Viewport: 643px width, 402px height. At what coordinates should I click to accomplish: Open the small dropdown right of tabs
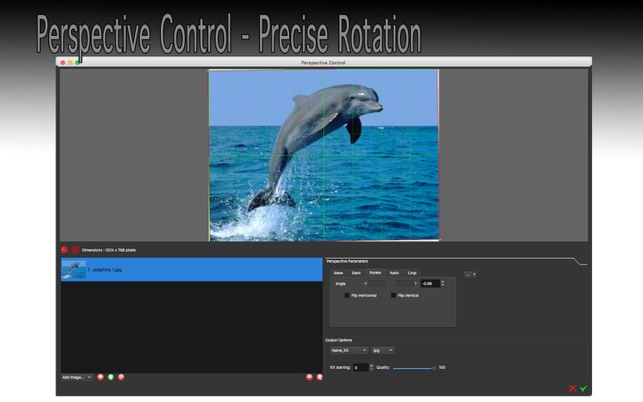click(x=474, y=275)
